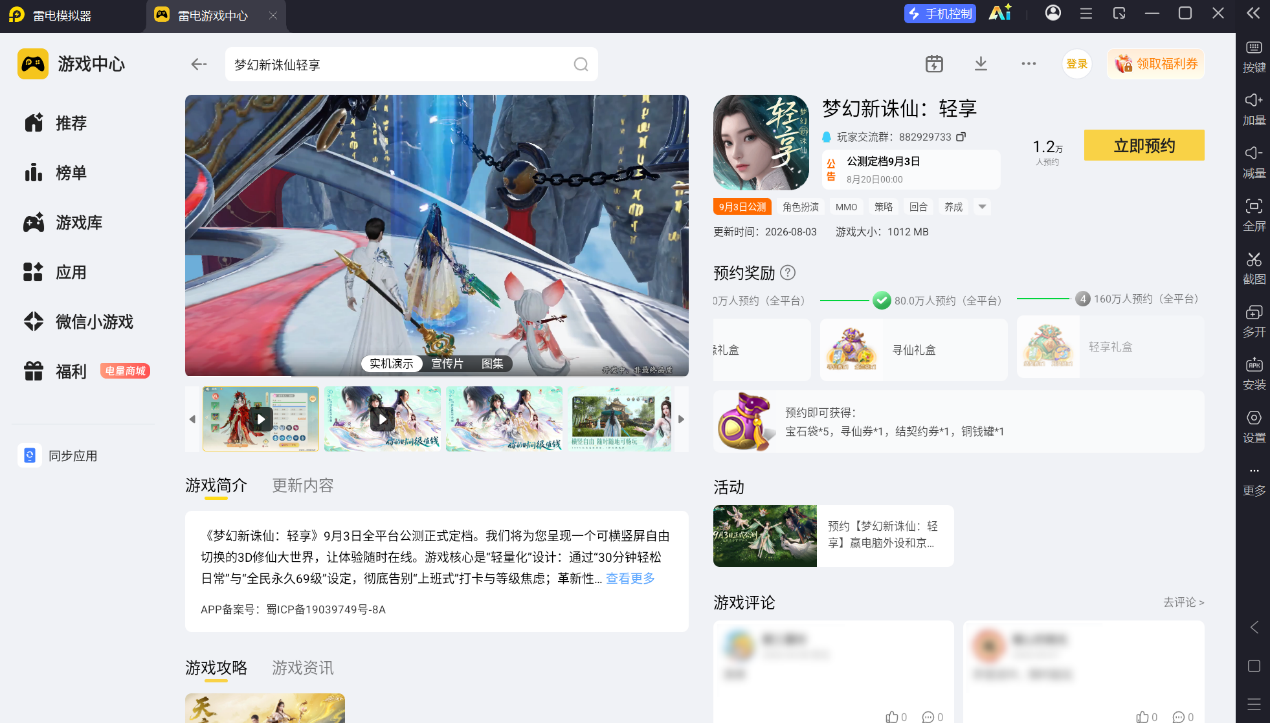Open the downloads icon in header

coord(981,64)
